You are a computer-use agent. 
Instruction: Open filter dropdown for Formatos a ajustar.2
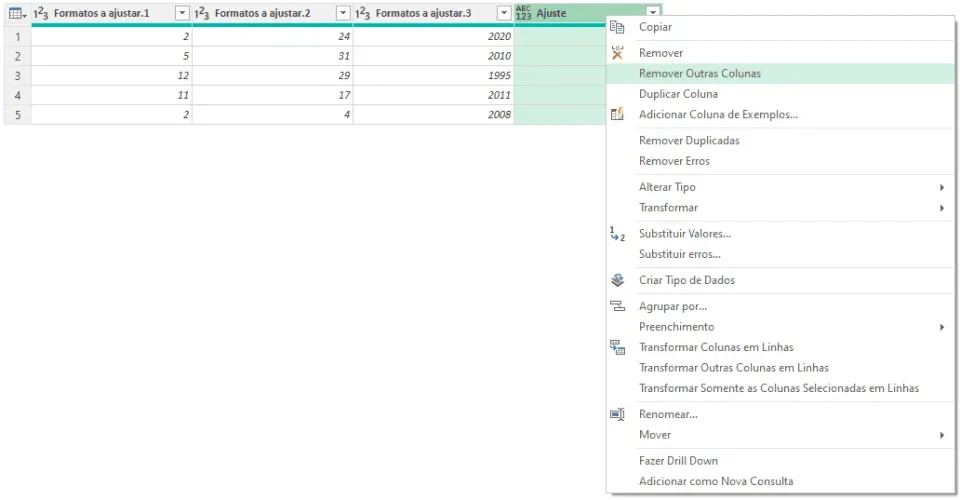point(343,13)
